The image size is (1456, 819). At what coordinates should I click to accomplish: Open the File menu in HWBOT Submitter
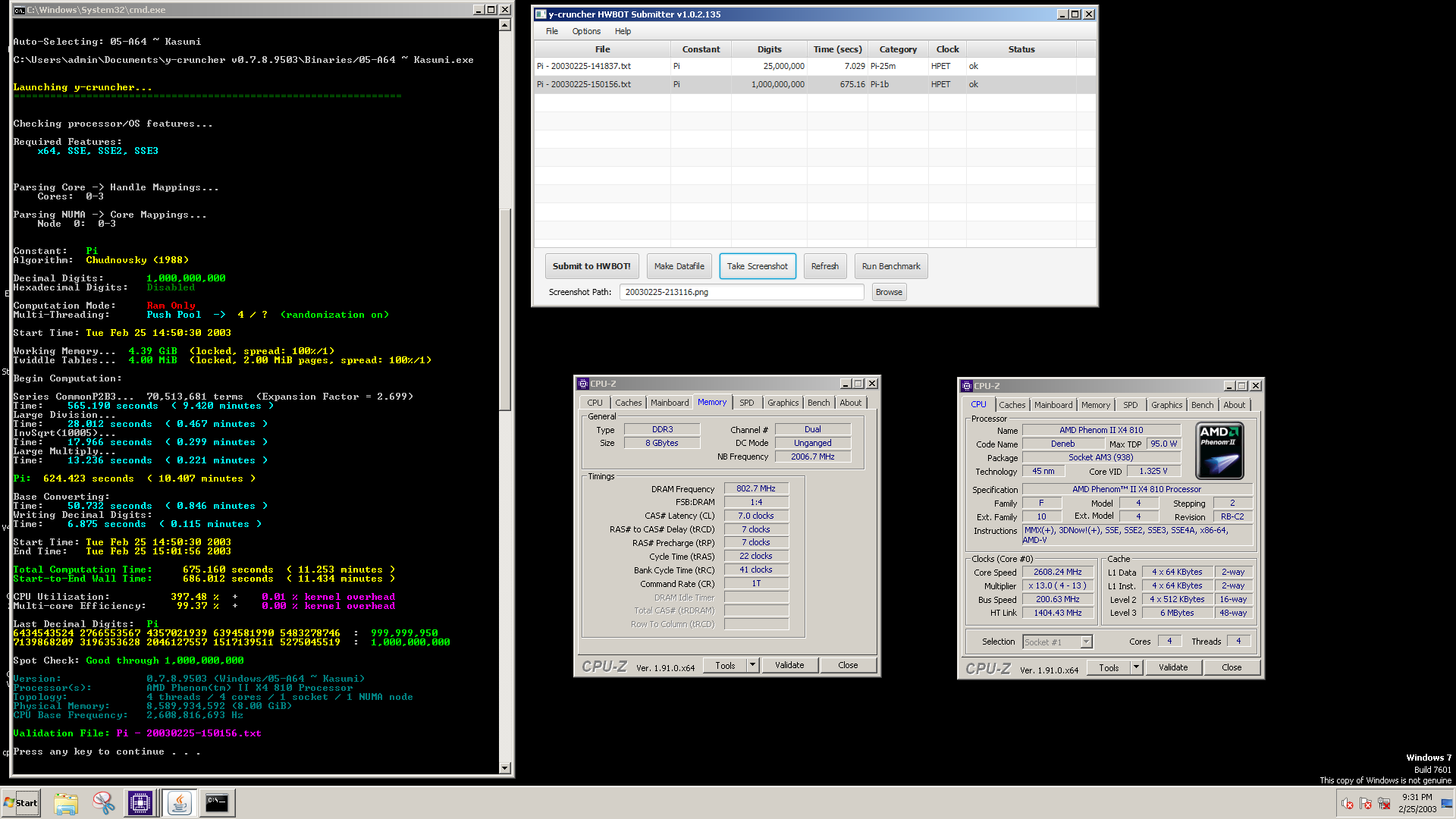[x=552, y=31]
